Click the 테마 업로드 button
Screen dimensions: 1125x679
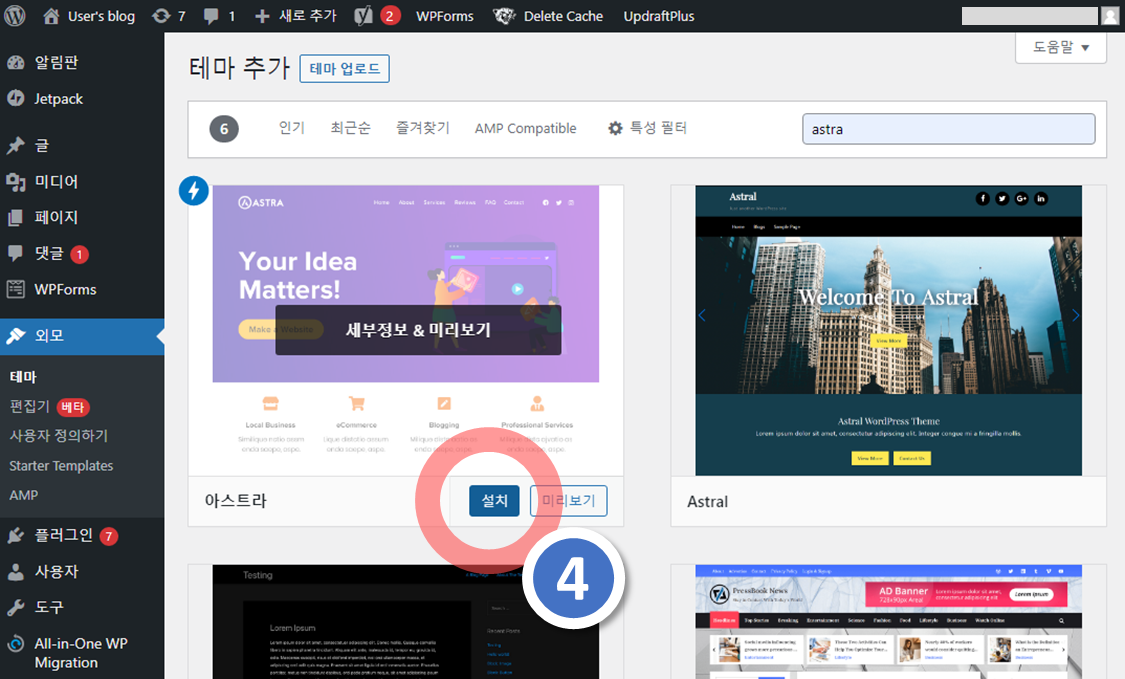(344, 69)
